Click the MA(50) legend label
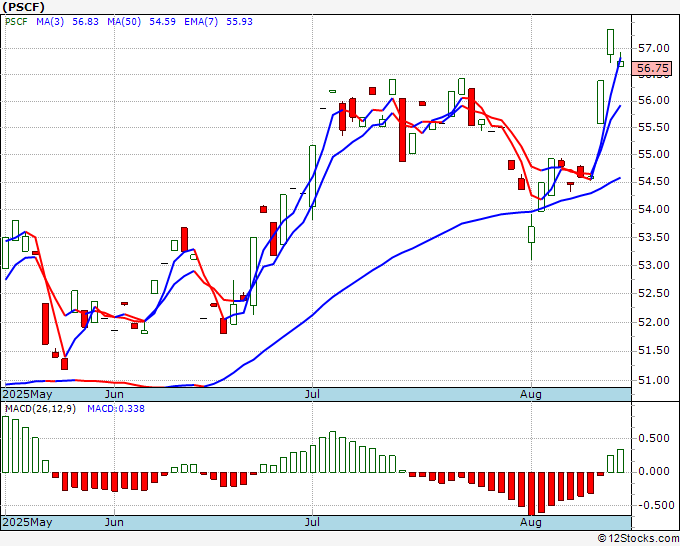The width and height of the screenshot is (680, 546). coord(124,22)
